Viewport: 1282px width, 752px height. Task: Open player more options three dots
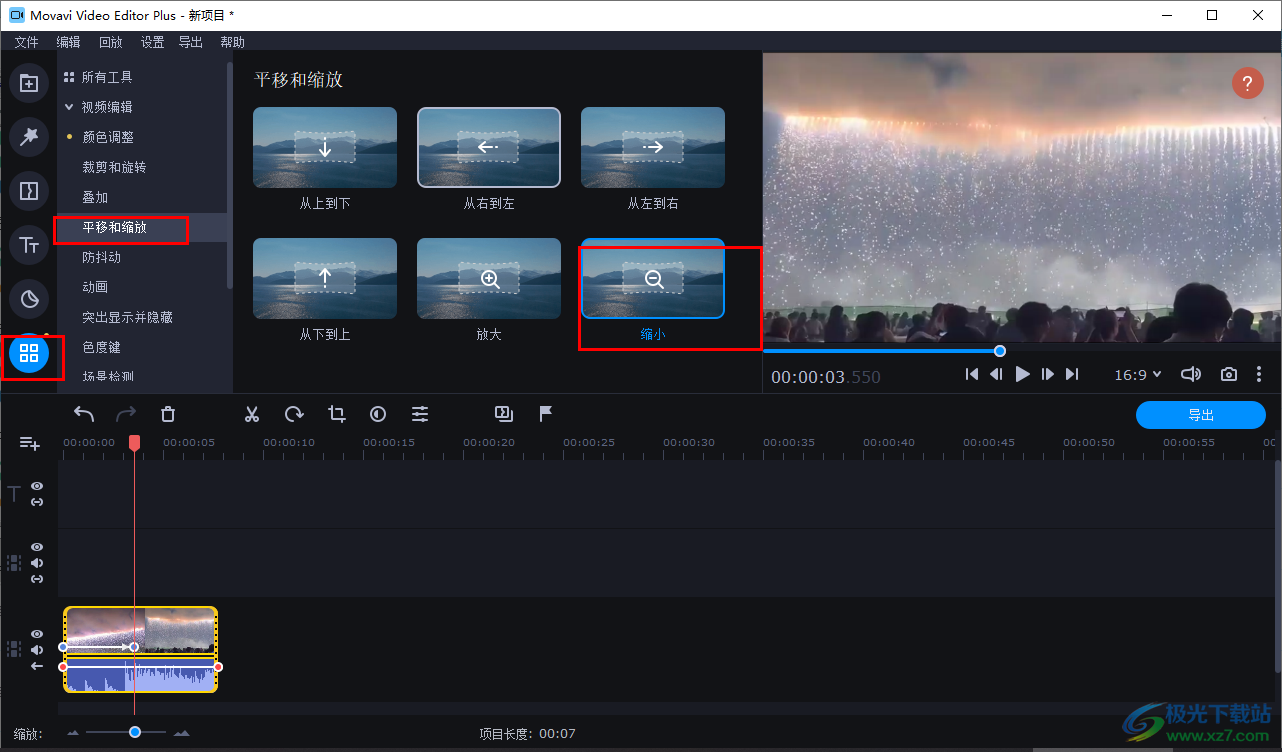pyautogui.click(x=1259, y=374)
